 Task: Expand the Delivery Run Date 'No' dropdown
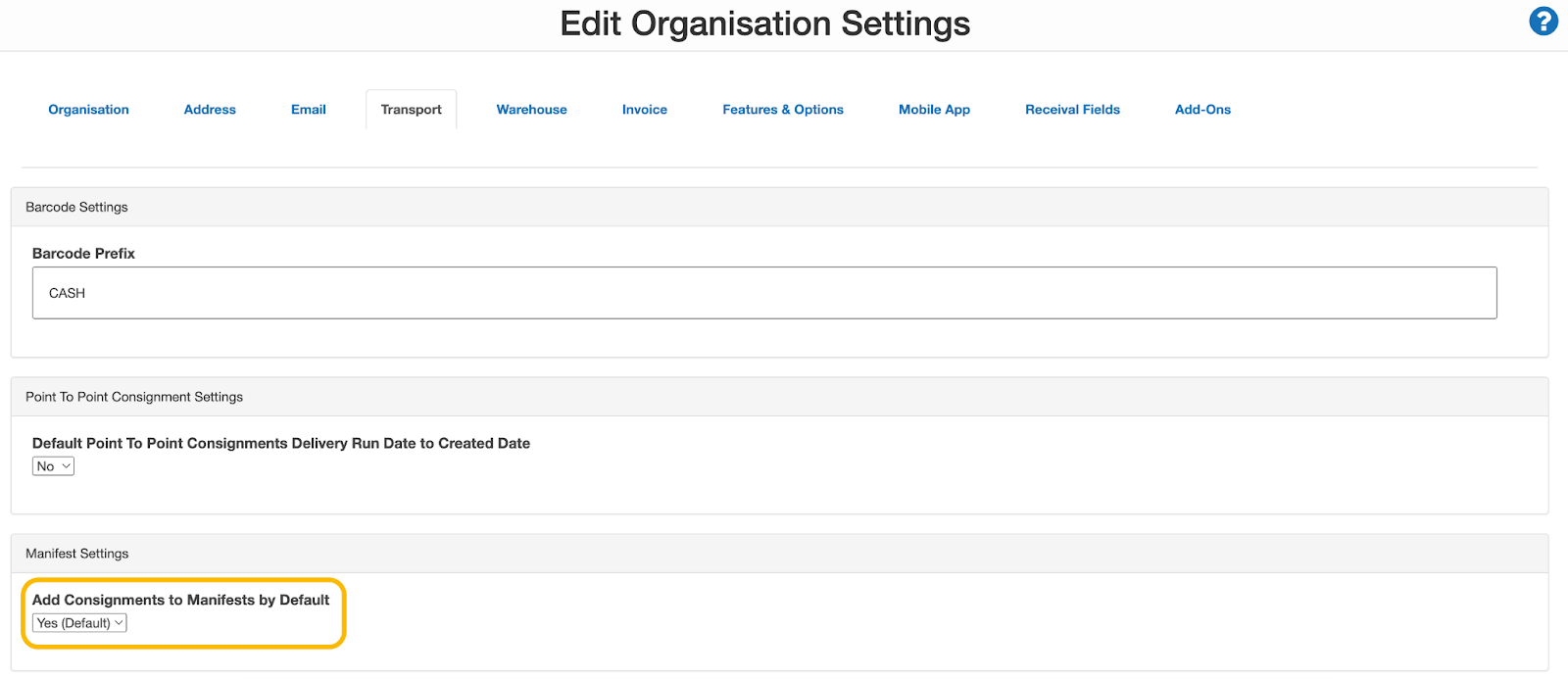pos(53,466)
